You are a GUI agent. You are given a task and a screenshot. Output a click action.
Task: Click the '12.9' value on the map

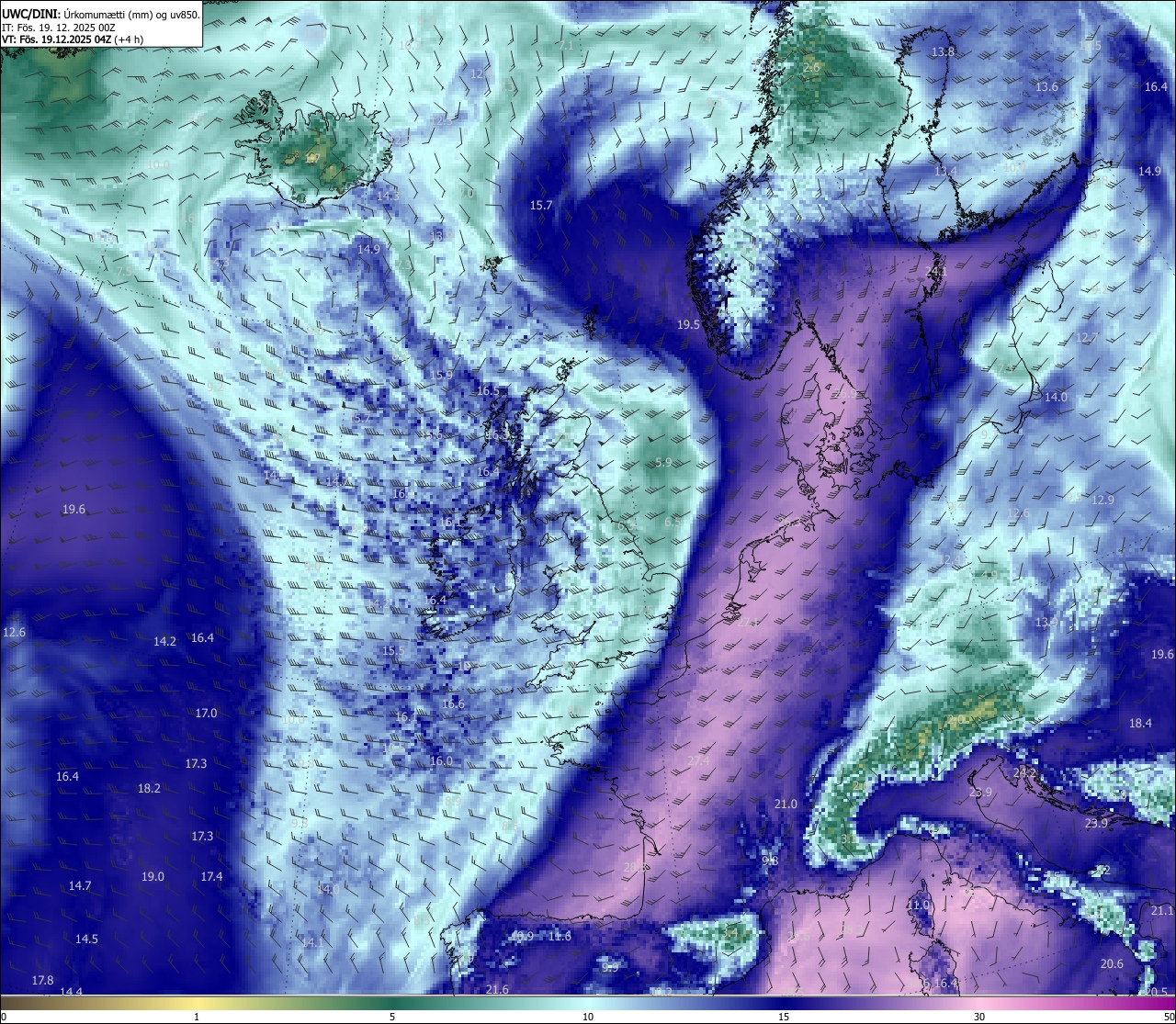(1102, 500)
